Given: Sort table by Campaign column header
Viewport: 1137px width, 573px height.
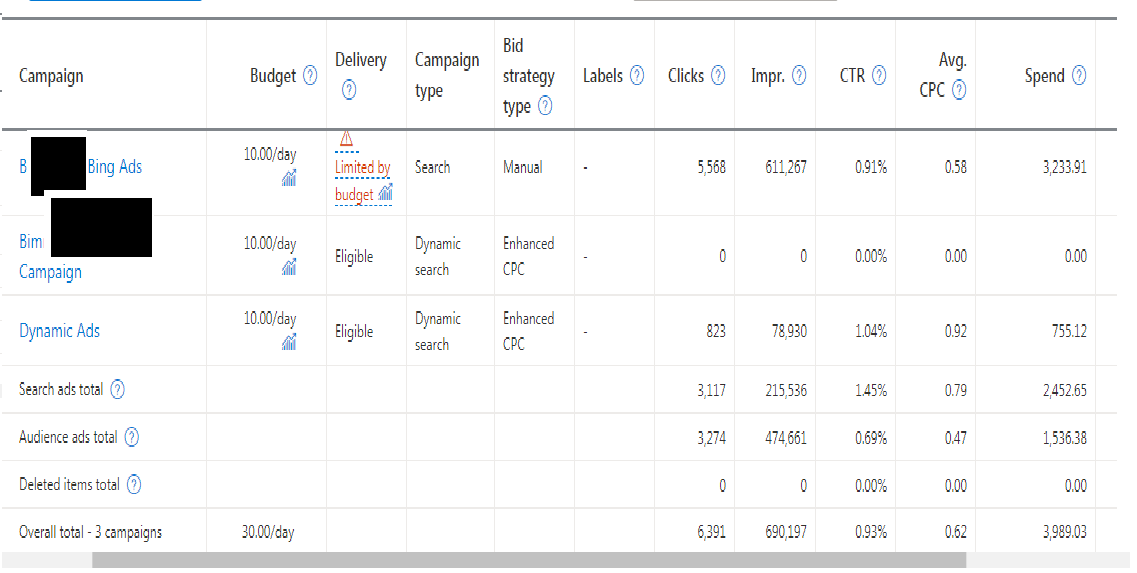Looking at the screenshot, I should click(x=51, y=76).
